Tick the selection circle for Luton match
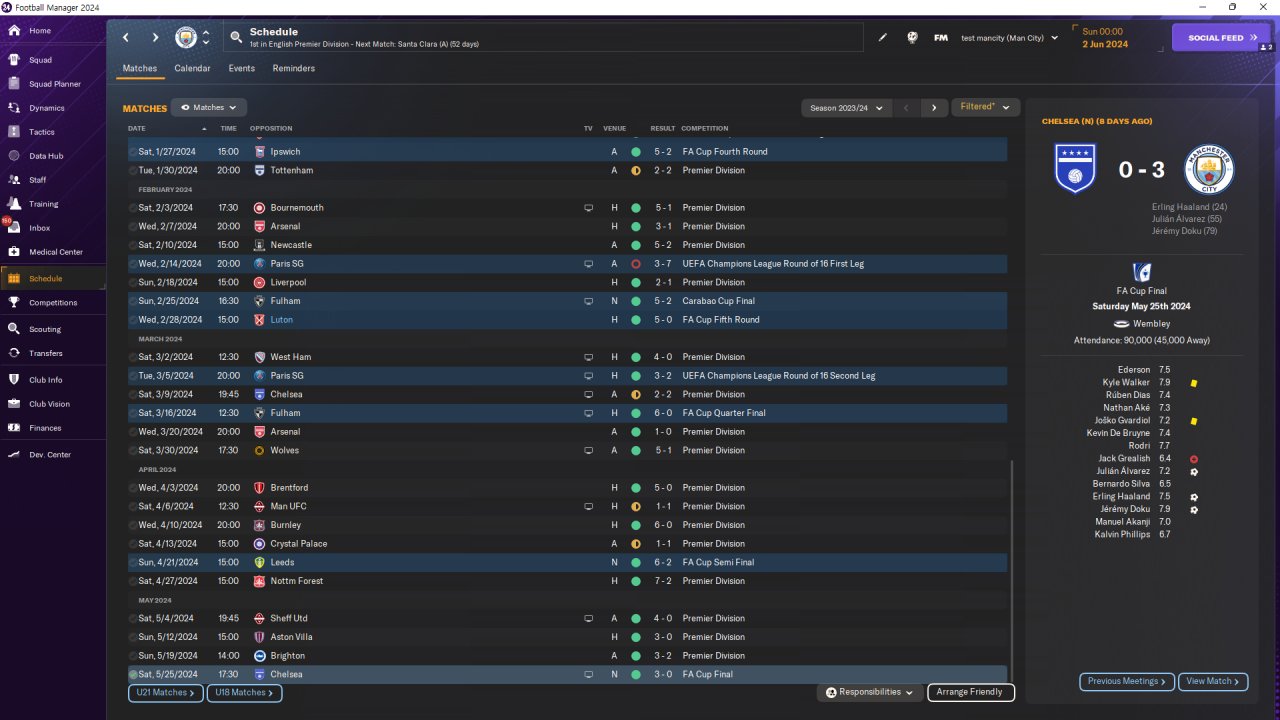This screenshot has height=720, width=1280. [133, 320]
